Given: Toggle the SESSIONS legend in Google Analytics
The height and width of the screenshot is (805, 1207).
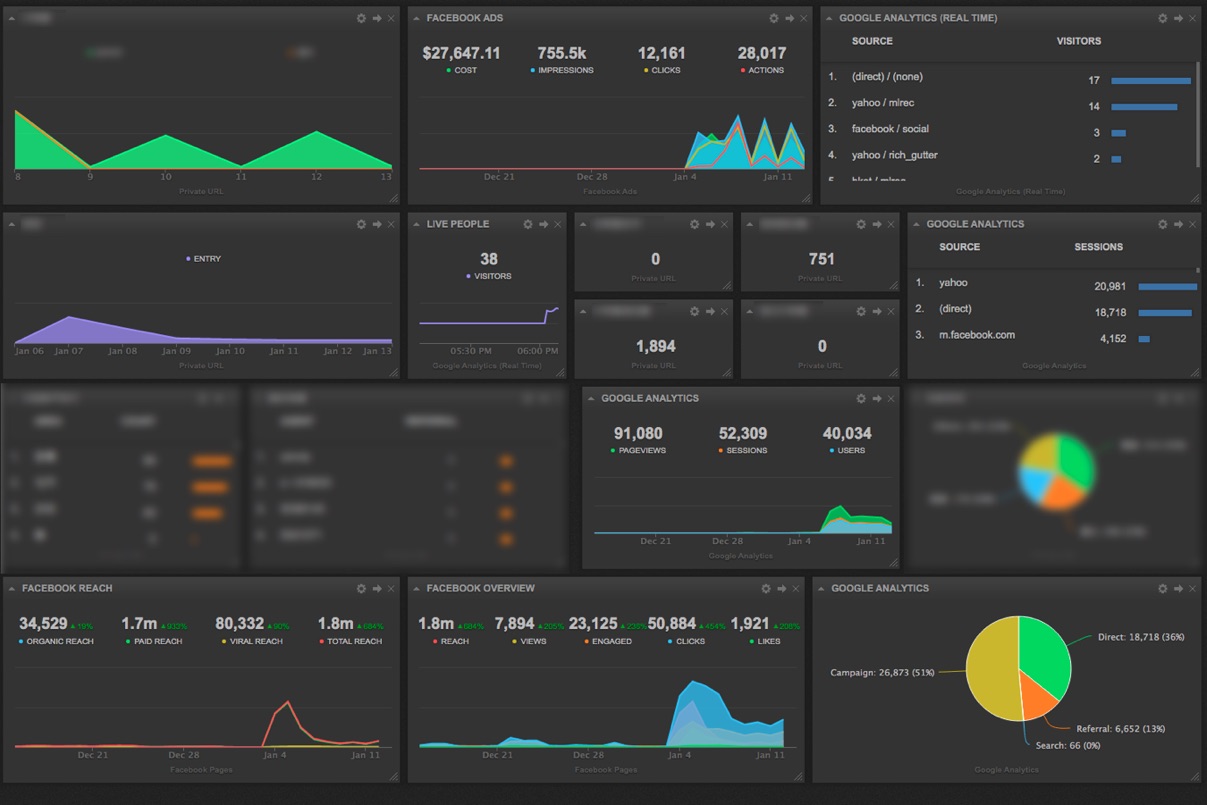Looking at the screenshot, I should pyautogui.click(x=742, y=451).
